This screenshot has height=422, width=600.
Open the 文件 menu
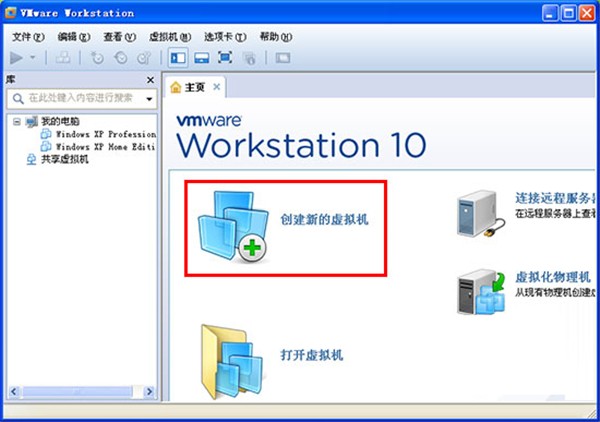(28, 37)
